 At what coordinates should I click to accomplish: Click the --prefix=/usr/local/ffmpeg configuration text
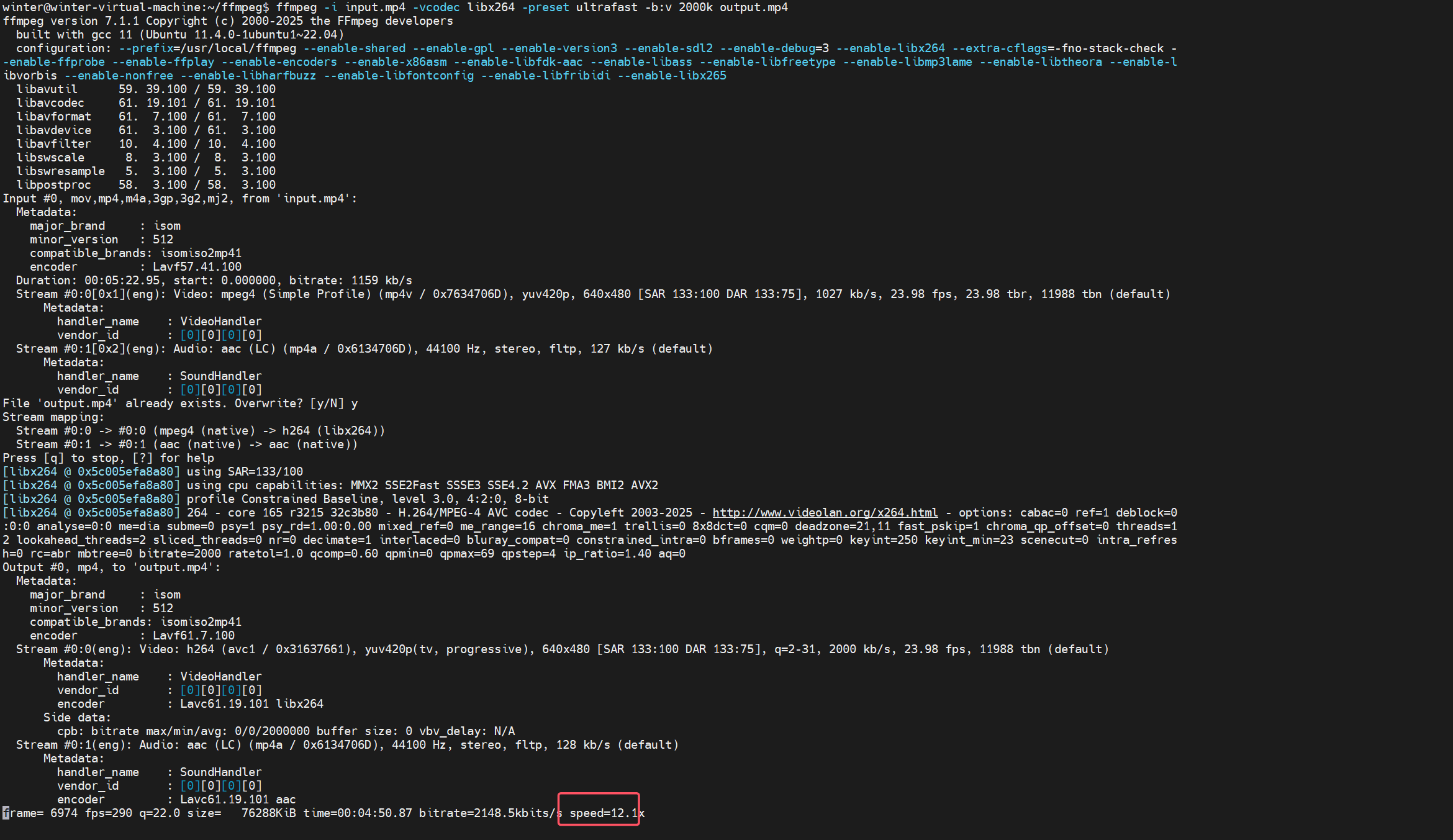[x=207, y=48]
